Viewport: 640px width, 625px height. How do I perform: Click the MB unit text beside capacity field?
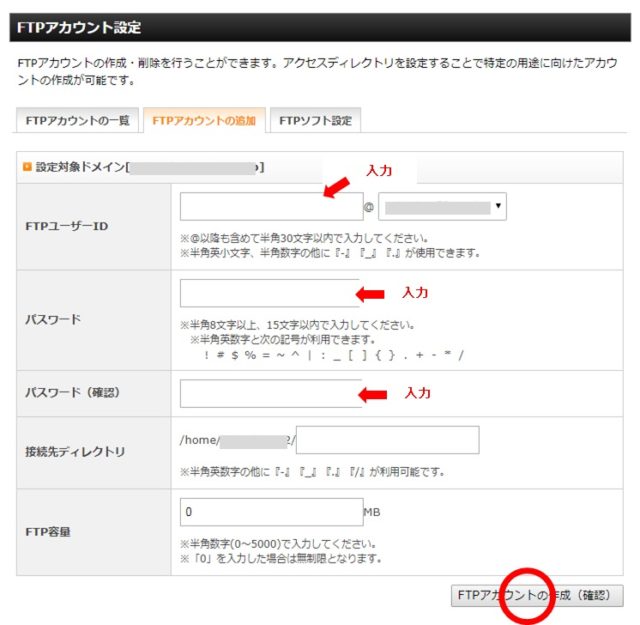(372, 512)
